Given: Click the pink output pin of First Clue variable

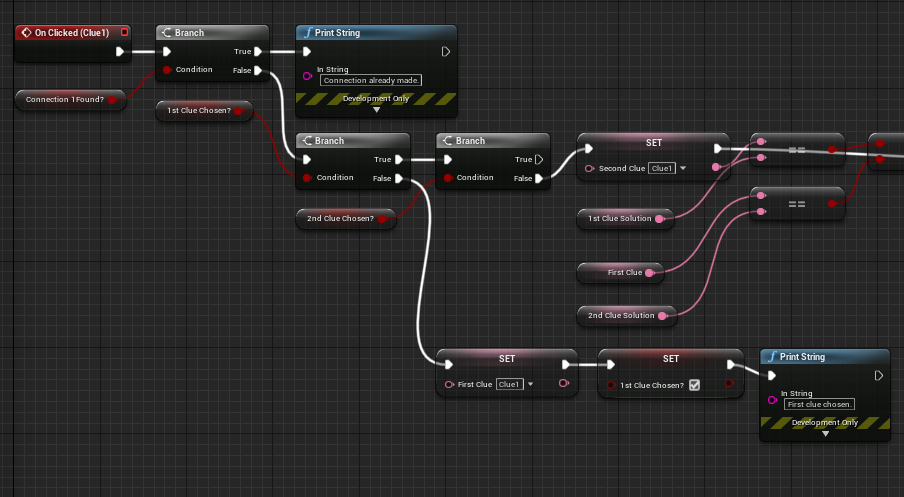Looking at the screenshot, I should coord(651,272).
